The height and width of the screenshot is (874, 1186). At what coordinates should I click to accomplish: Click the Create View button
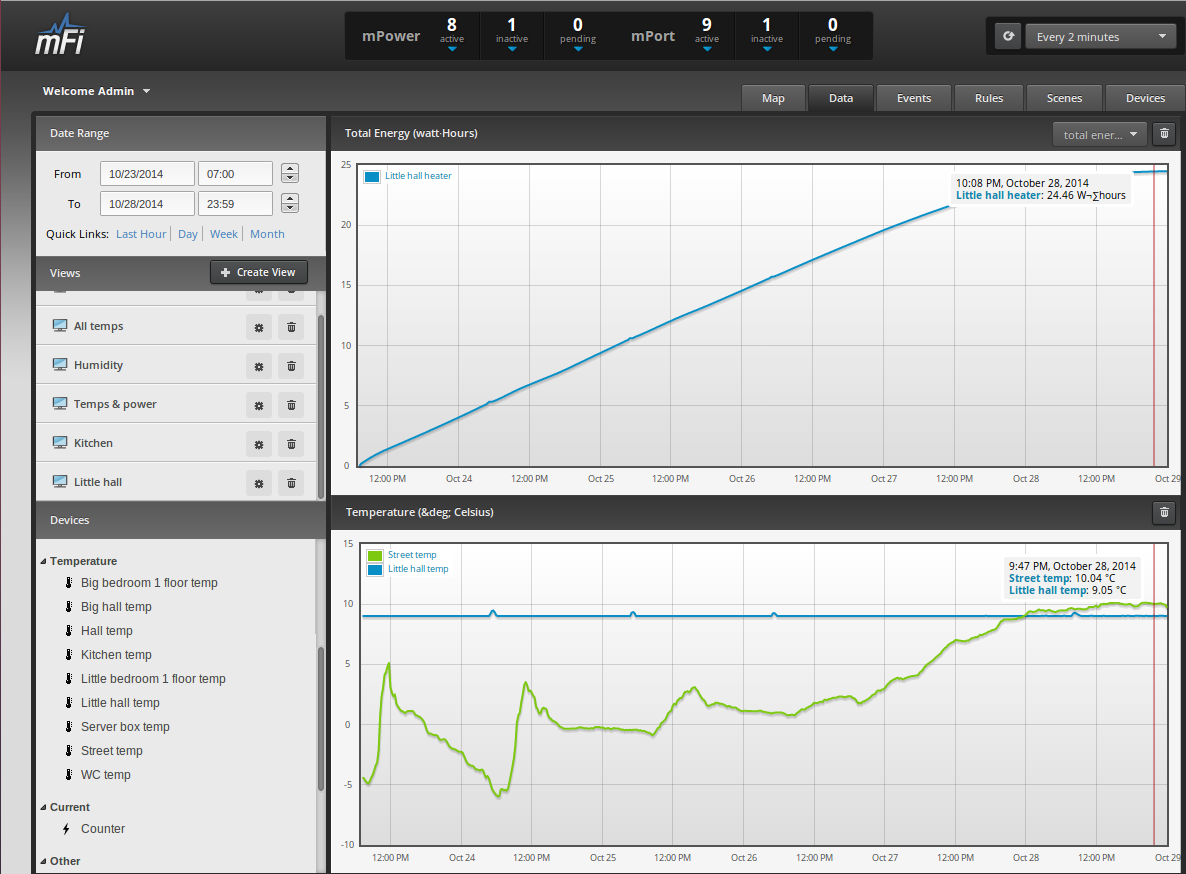point(258,272)
